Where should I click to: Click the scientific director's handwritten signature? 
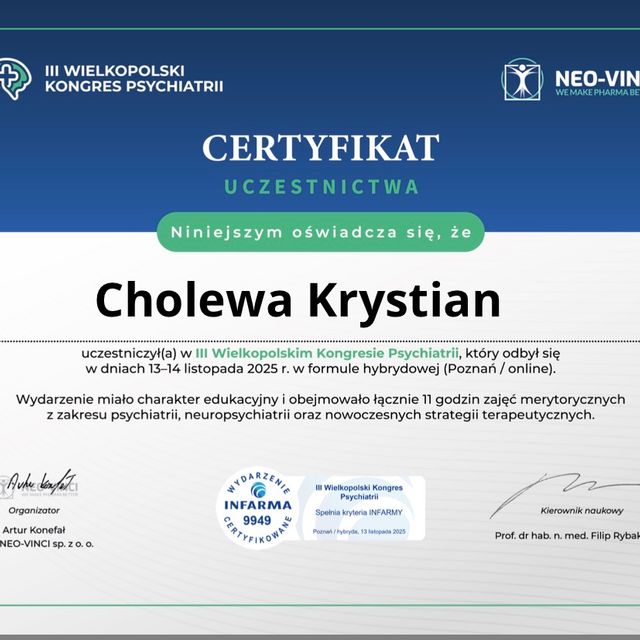pyautogui.click(x=565, y=495)
